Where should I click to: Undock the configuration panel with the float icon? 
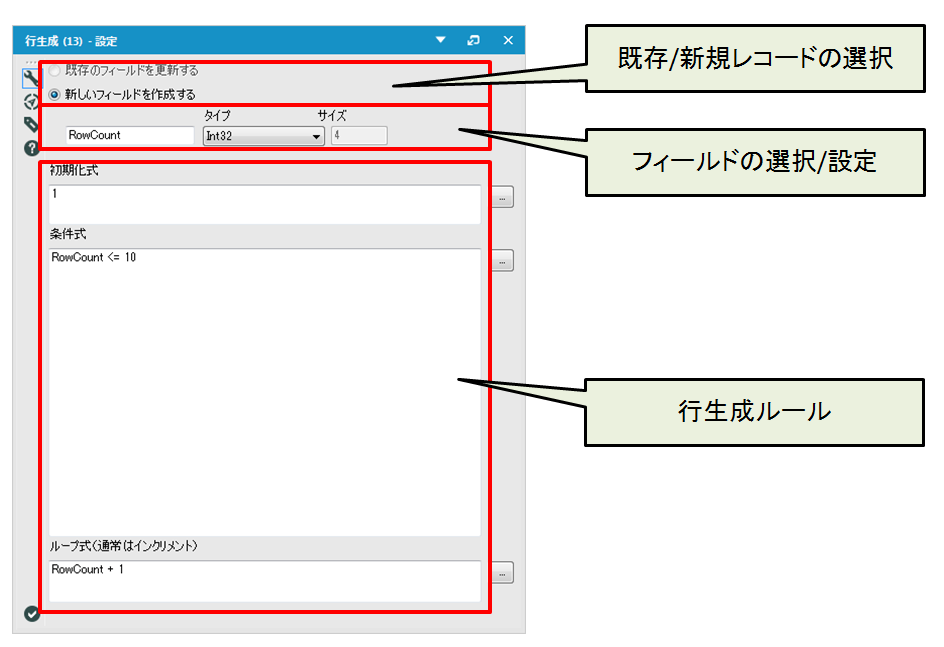[x=474, y=40]
